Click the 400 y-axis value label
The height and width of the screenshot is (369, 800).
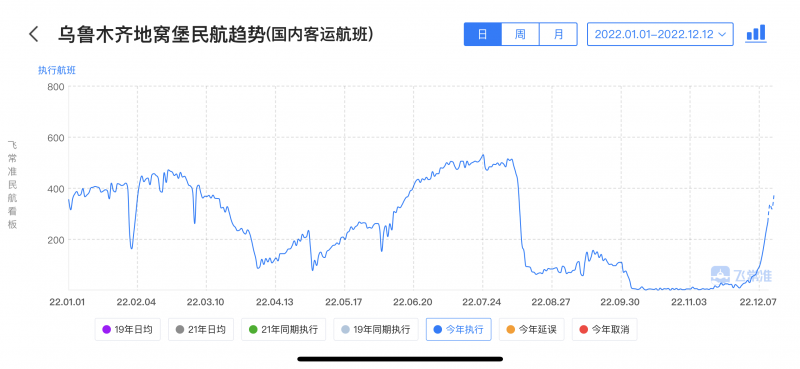(55, 189)
